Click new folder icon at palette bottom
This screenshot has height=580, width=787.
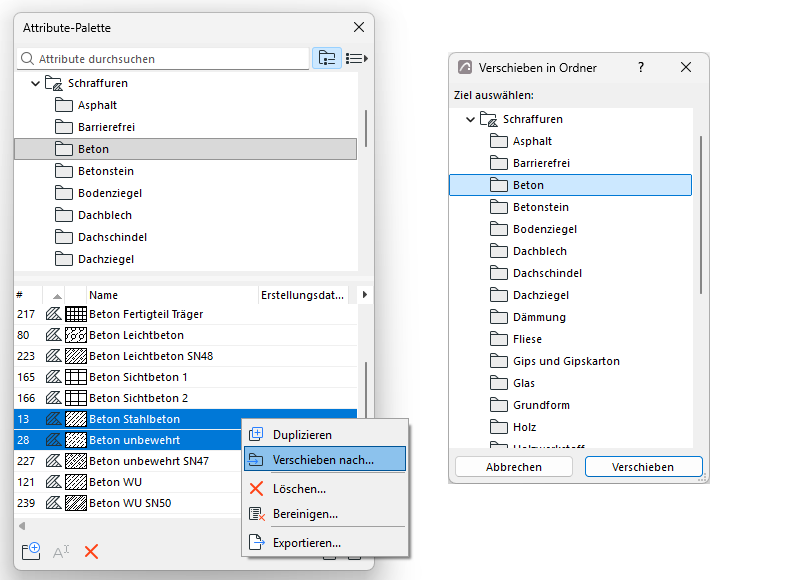31,551
